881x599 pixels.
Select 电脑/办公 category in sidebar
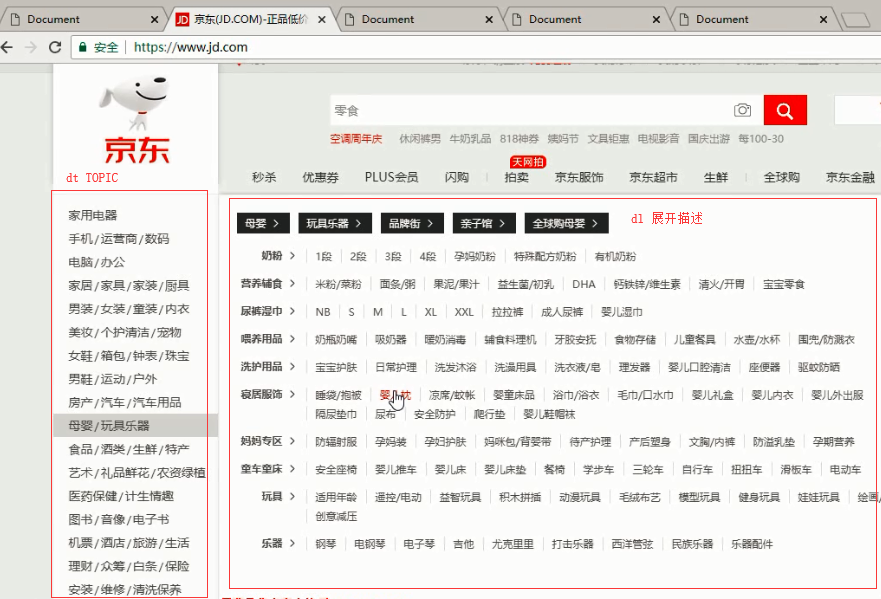pyautogui.click(x=97, y=262)
